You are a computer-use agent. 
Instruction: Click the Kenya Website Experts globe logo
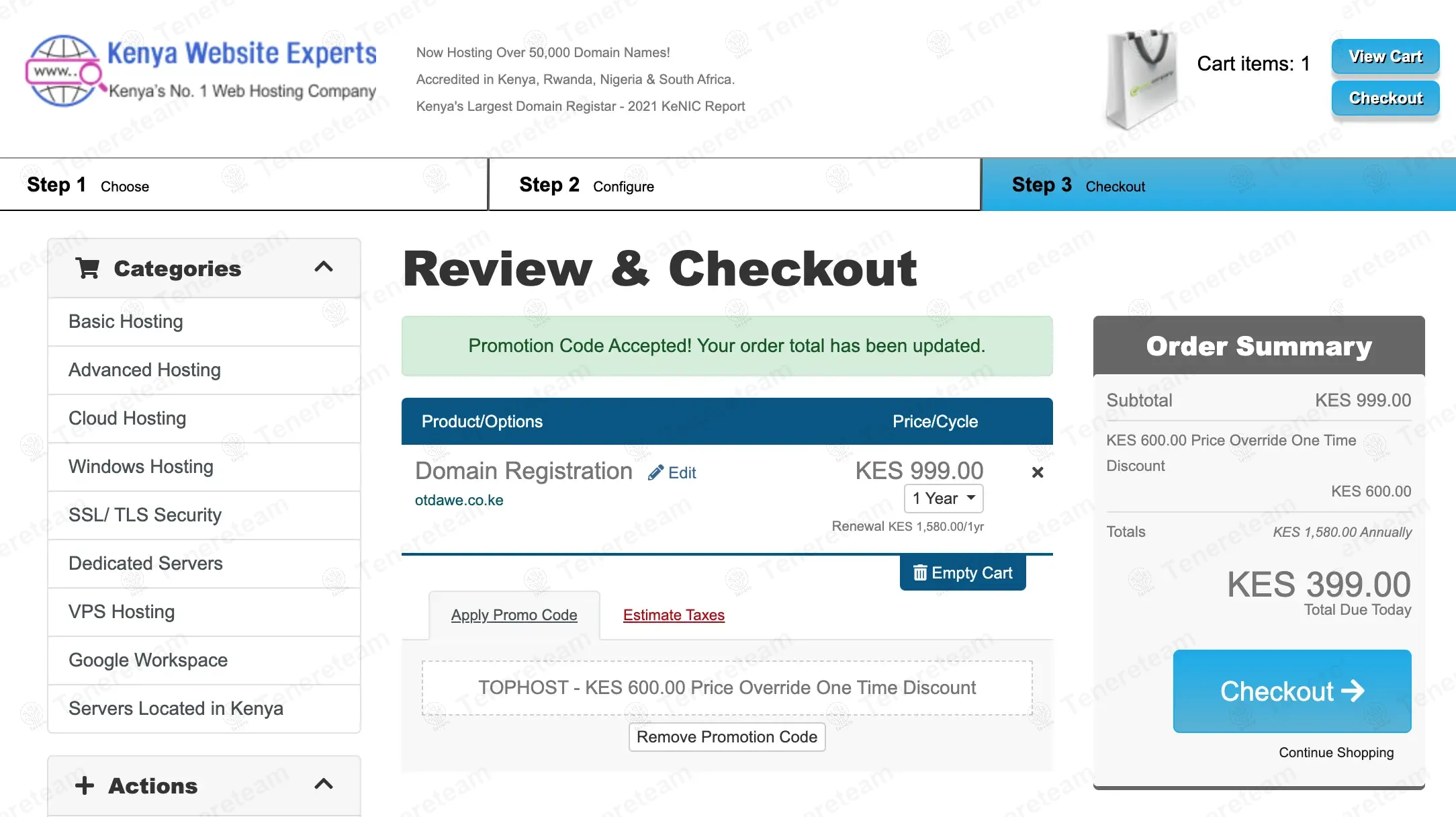coord(64,71)
